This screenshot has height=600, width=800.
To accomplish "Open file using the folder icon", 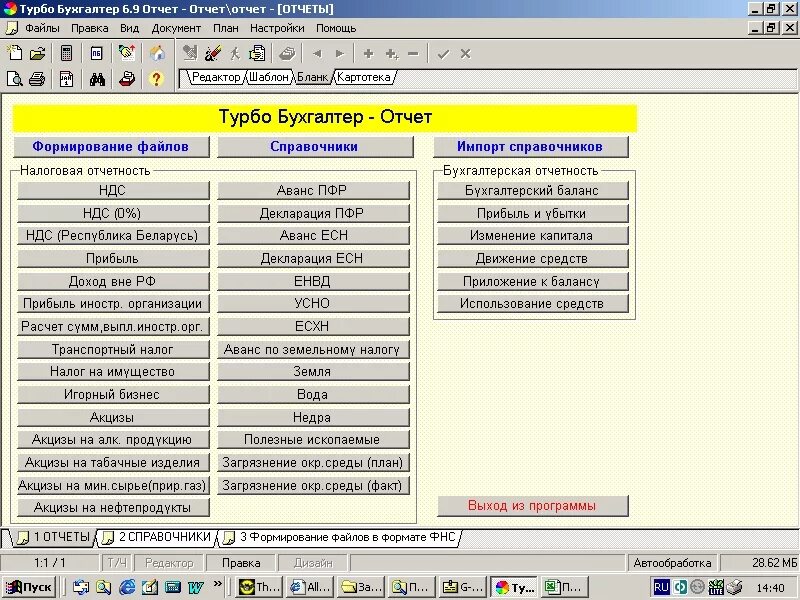I will pyautogui.click(x=37, y=53).
